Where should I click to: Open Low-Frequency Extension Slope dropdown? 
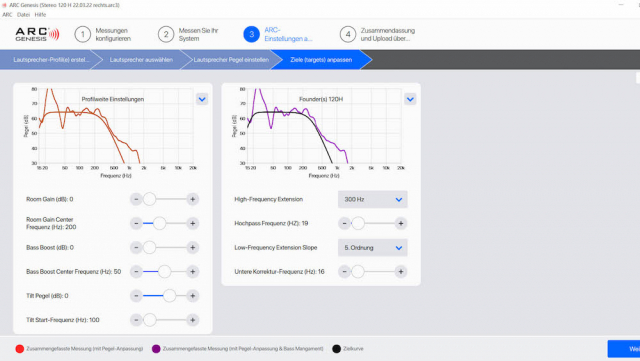coord(373,247)
